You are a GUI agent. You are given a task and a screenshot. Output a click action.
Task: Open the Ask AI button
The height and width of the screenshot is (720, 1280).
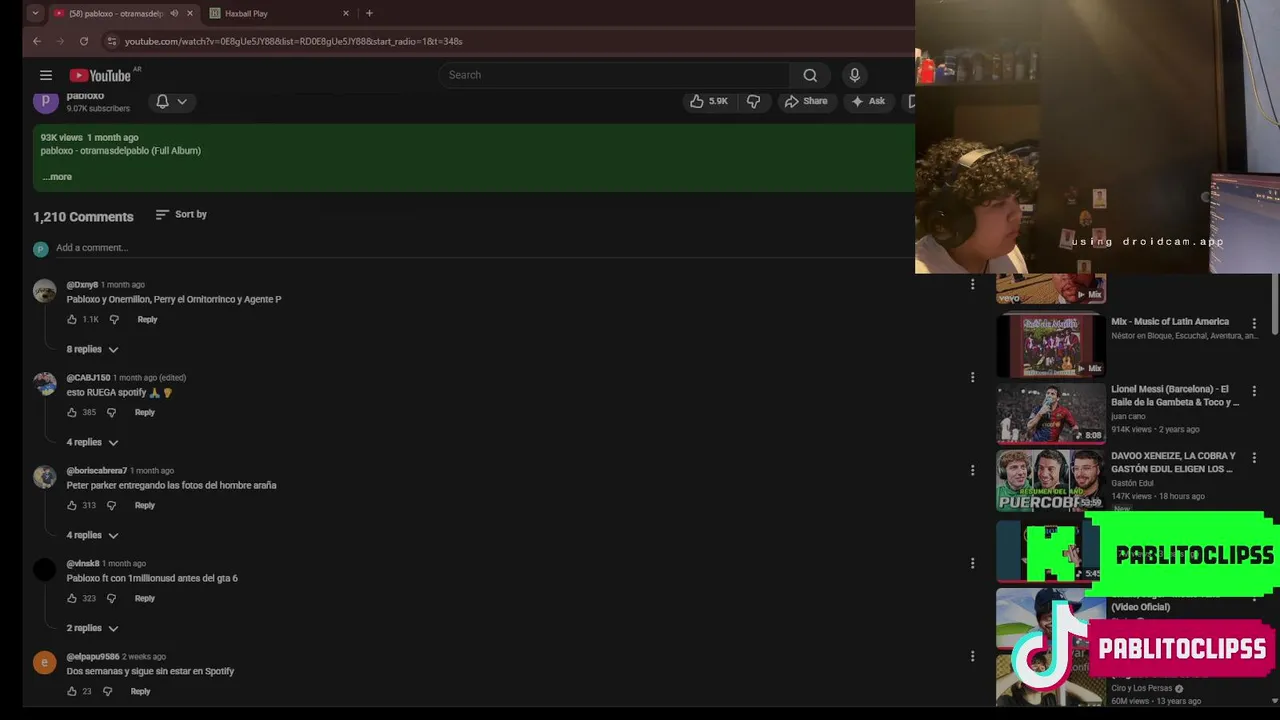point(868,101)
